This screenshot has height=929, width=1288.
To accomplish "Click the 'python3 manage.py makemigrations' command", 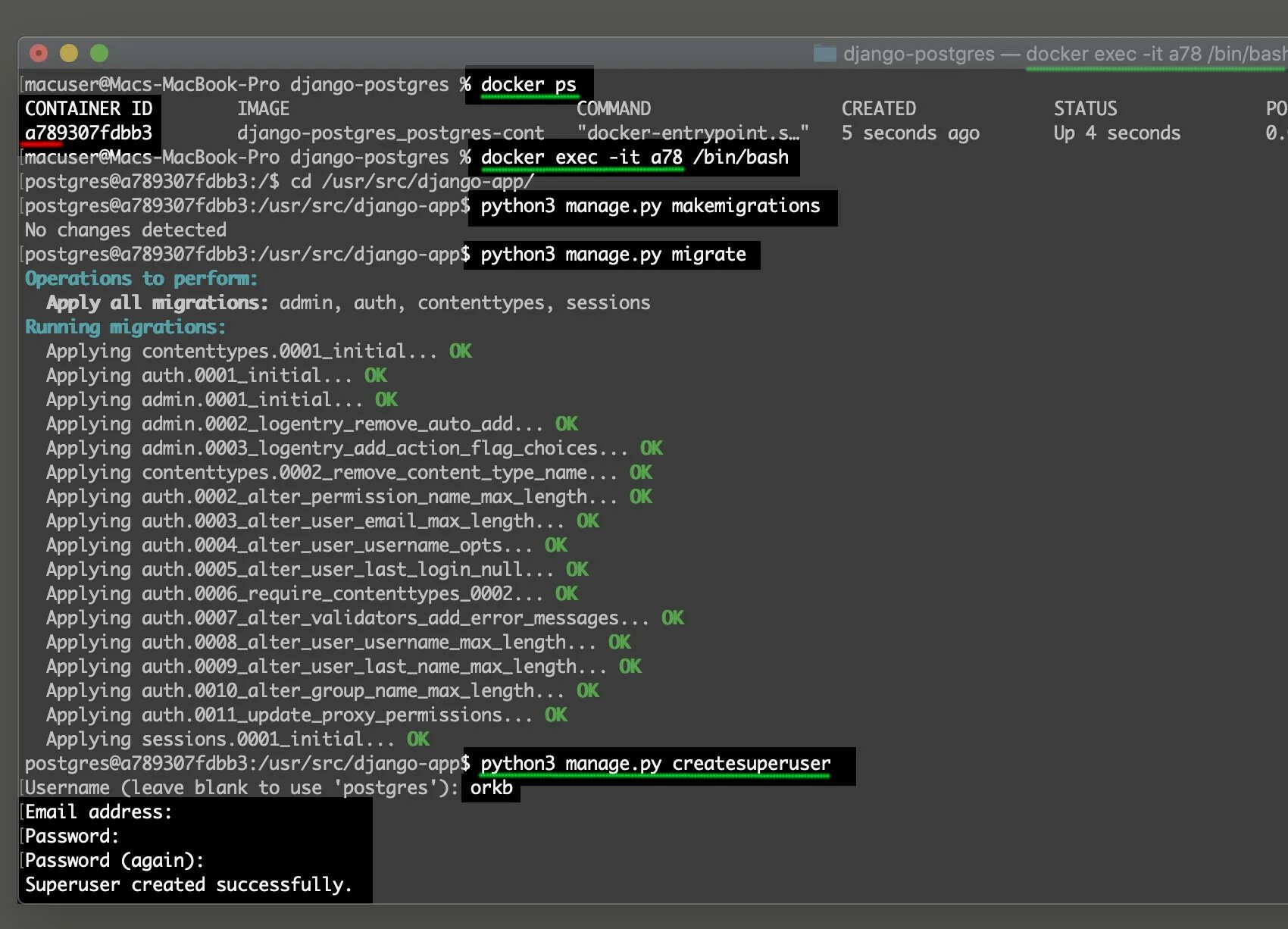I will (x=651, y=206).
